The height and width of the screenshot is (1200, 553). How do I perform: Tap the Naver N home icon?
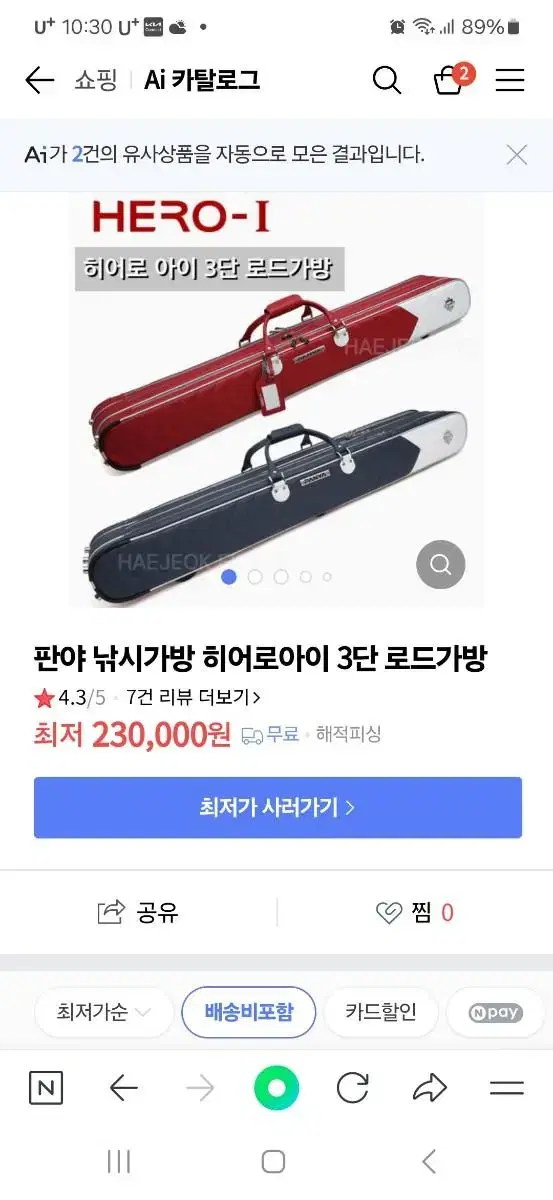pos(45,1088)
